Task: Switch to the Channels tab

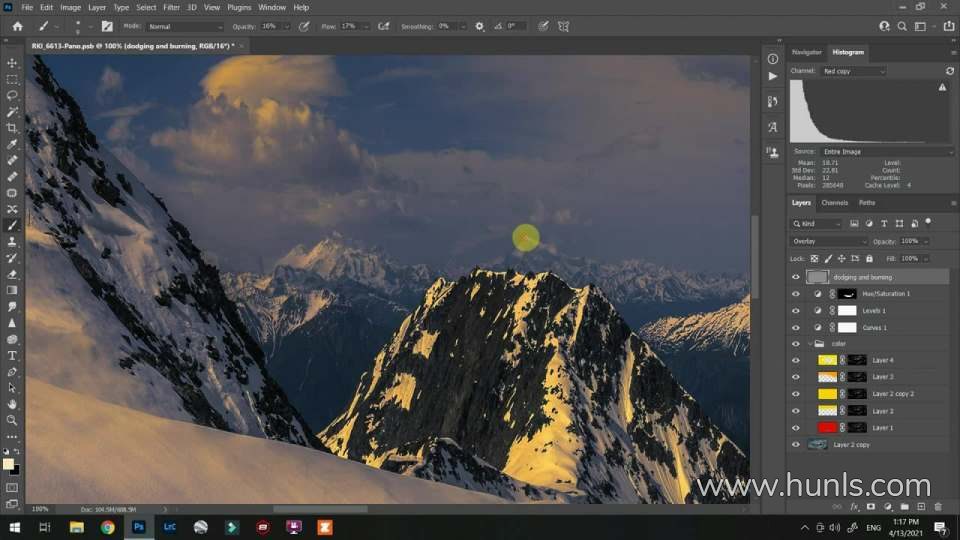Action: pyautogui.click(x=834, y=203)
